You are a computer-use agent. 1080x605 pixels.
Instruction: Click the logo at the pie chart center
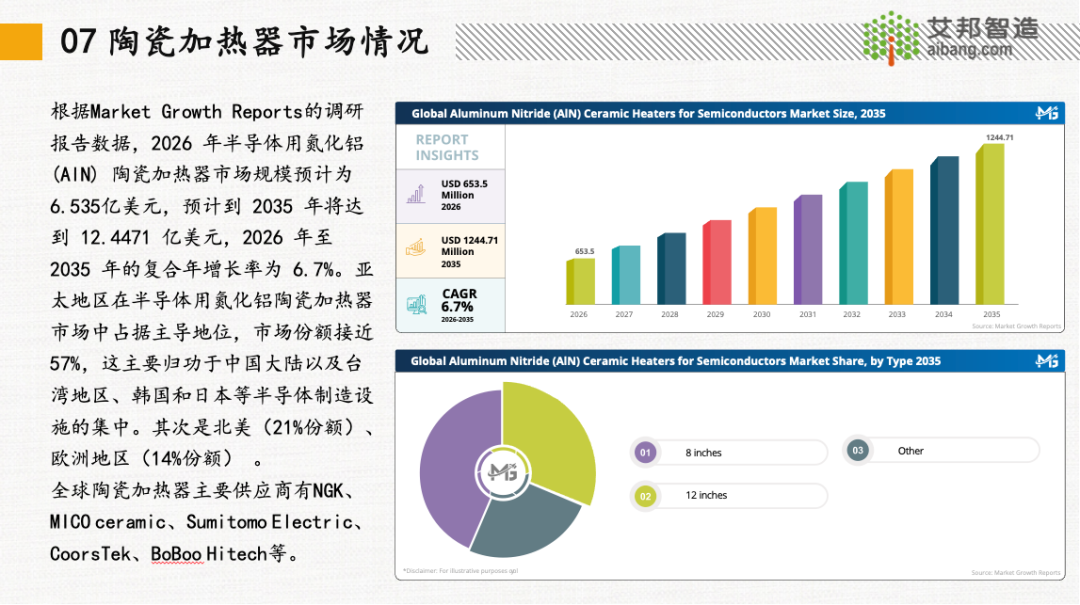(x=503, y=472)
